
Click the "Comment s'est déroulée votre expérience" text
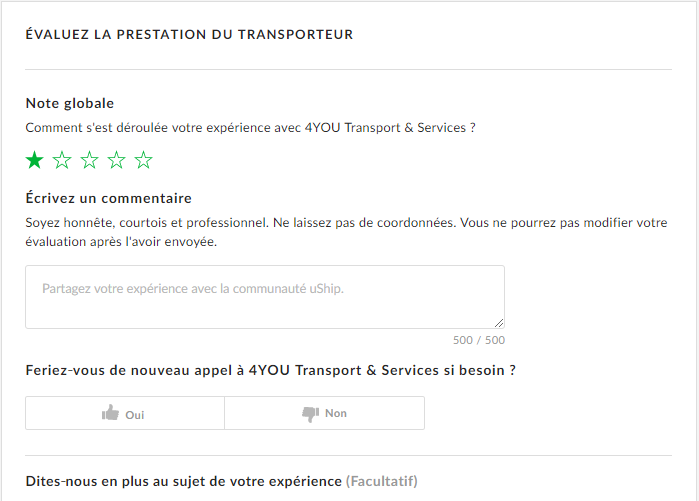pos(250,128)
